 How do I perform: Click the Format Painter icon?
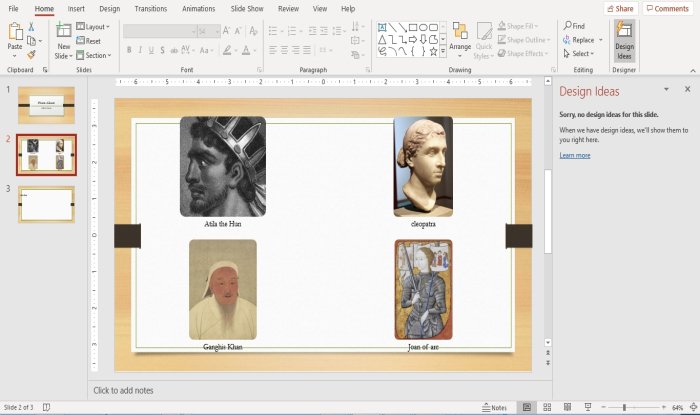click(31, 55)
